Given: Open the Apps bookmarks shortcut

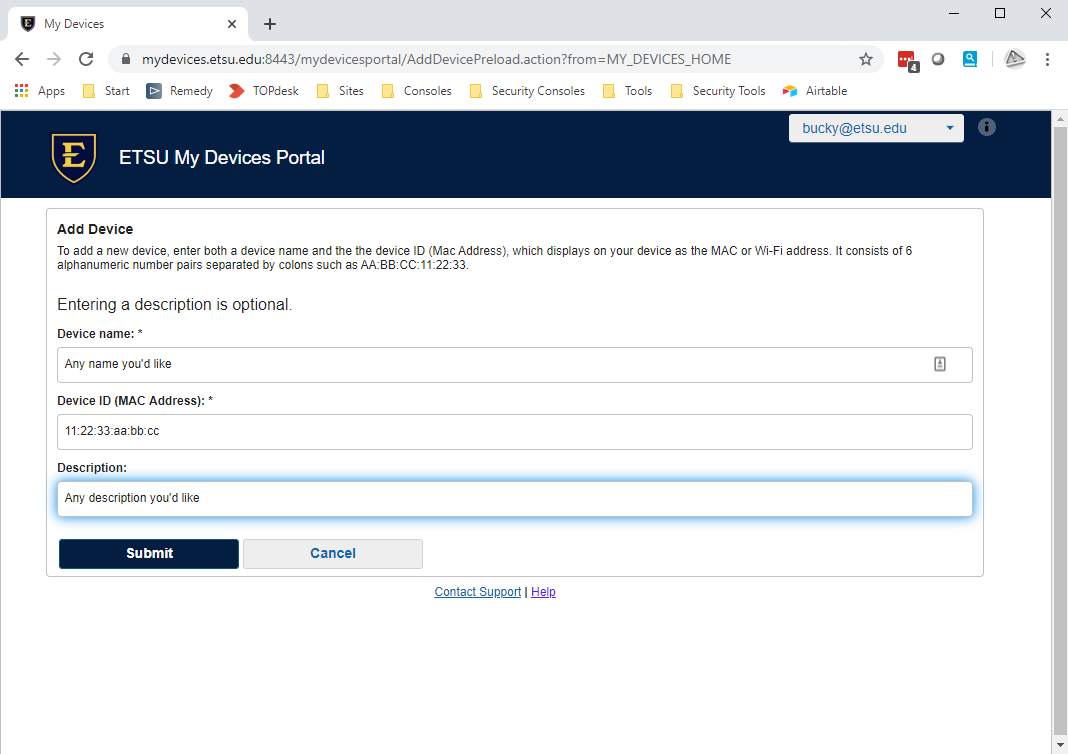Looking at the screenshot, I should 40,91.
